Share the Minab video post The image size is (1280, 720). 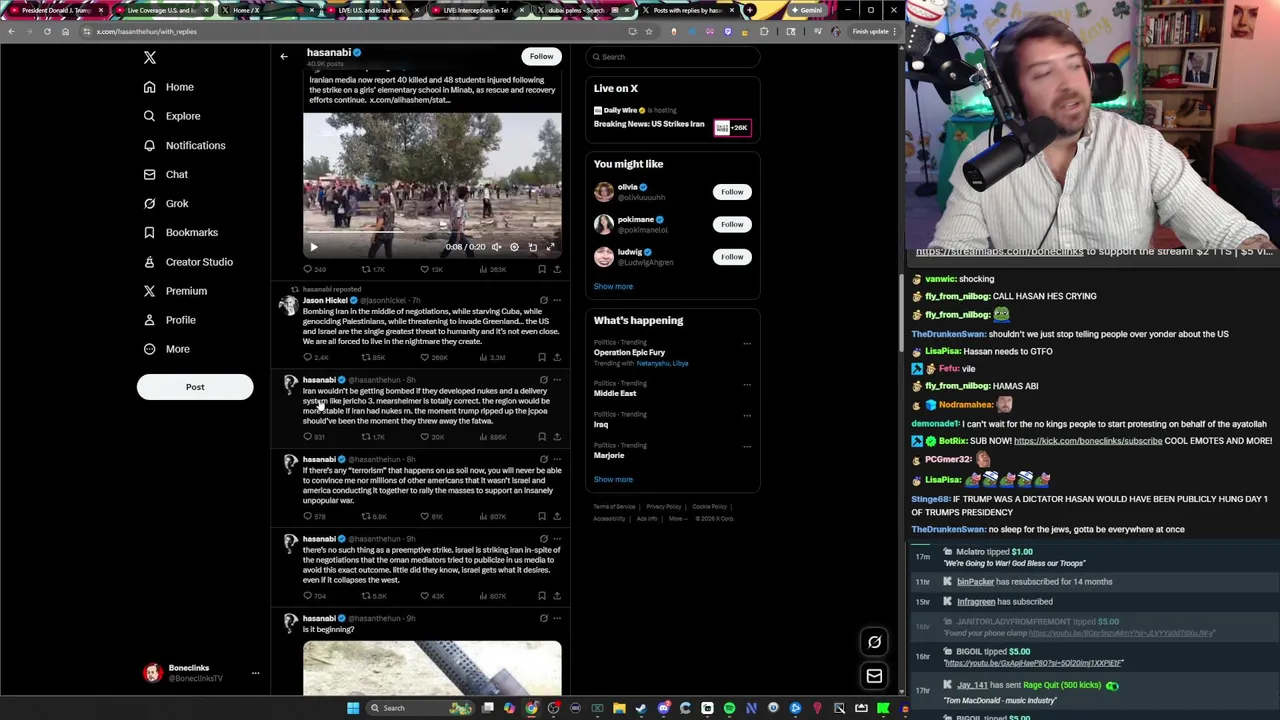coord(557,269)
